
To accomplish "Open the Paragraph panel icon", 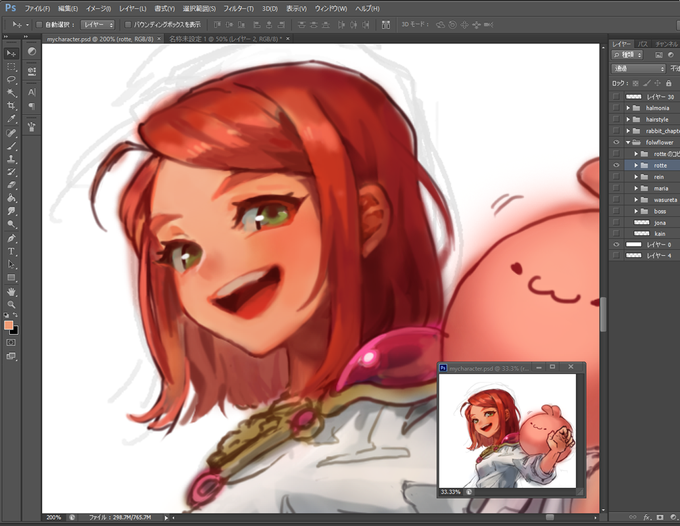I will coord(32,106).
